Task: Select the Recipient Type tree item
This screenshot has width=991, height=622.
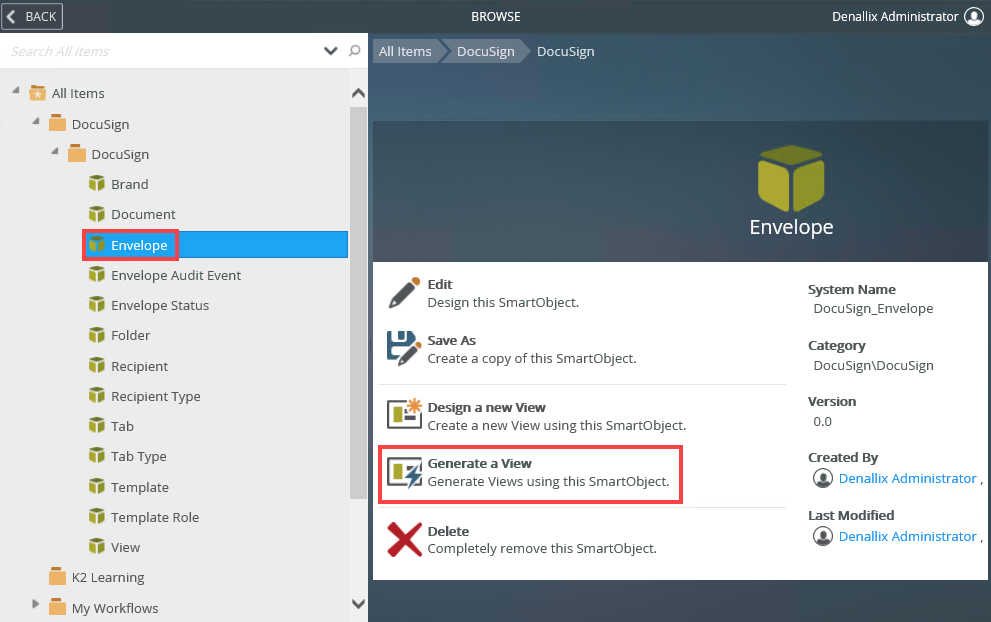Action: tap(155, 396)
